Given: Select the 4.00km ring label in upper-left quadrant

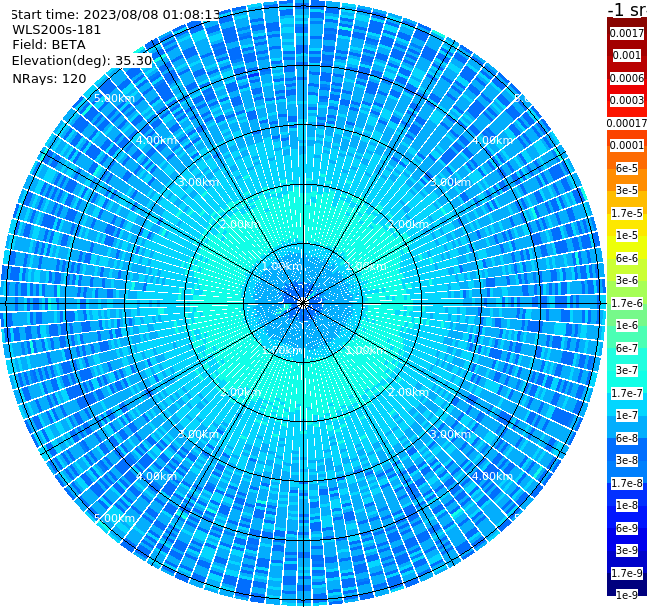Looking at the screenshot, I should [156, 140].
